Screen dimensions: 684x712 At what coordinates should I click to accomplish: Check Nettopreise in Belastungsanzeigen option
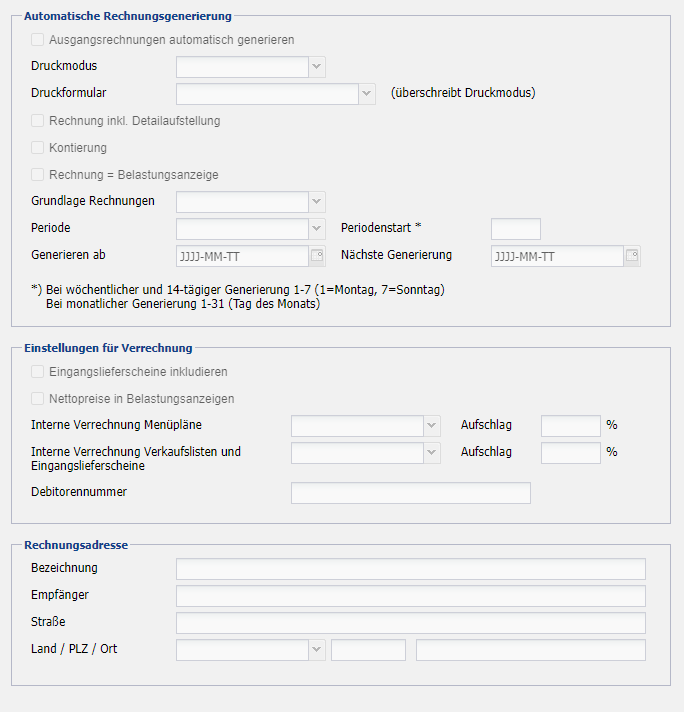tap(38, 399)
